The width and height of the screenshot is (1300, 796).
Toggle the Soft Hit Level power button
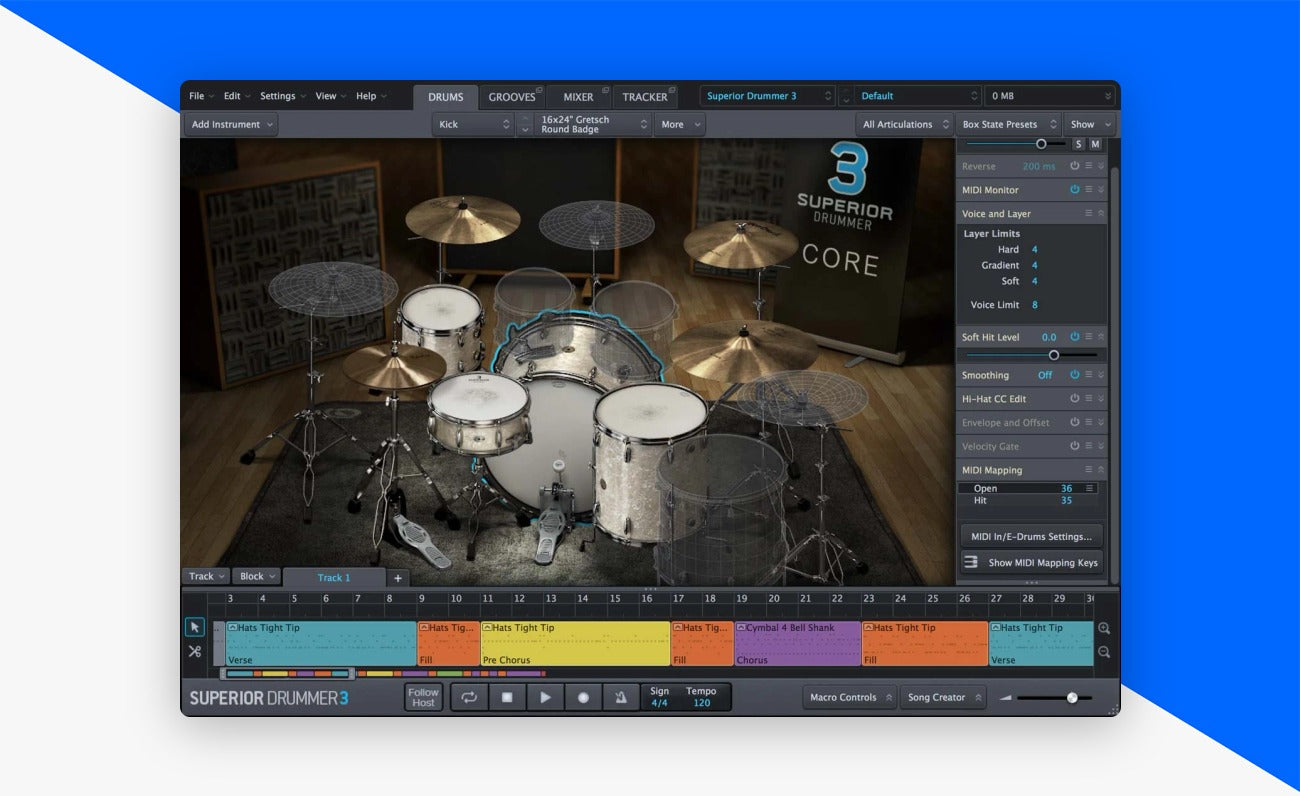tap(1075, 337)
